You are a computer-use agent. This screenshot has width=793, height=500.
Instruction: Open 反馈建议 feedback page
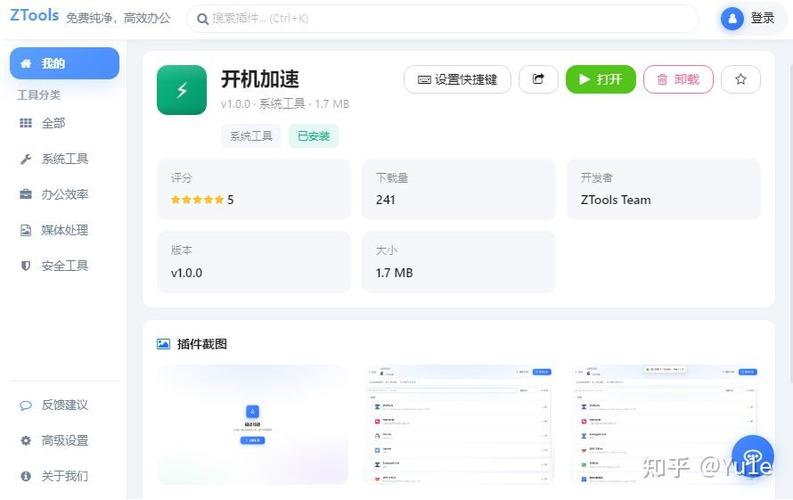point(64,405)
